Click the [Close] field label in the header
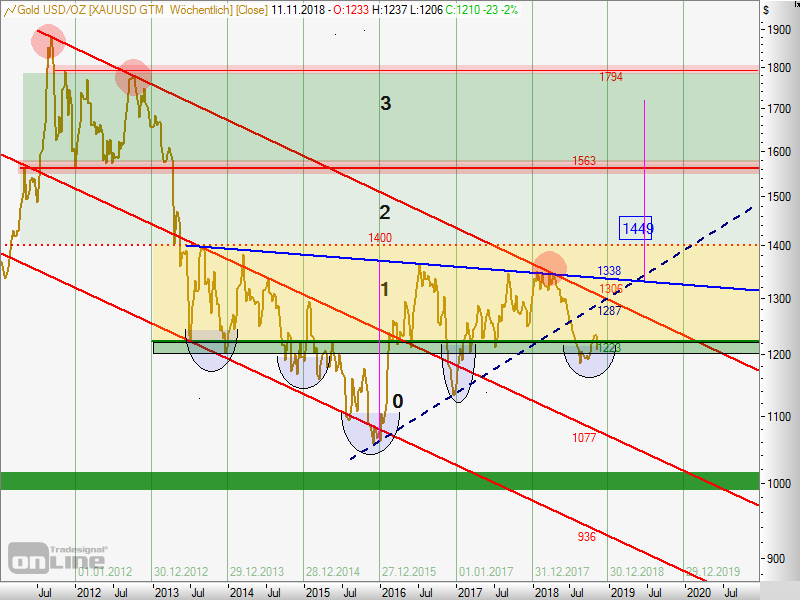Image resolution: width=800 pixels, height=600 pixels. [x=252, y=10]
